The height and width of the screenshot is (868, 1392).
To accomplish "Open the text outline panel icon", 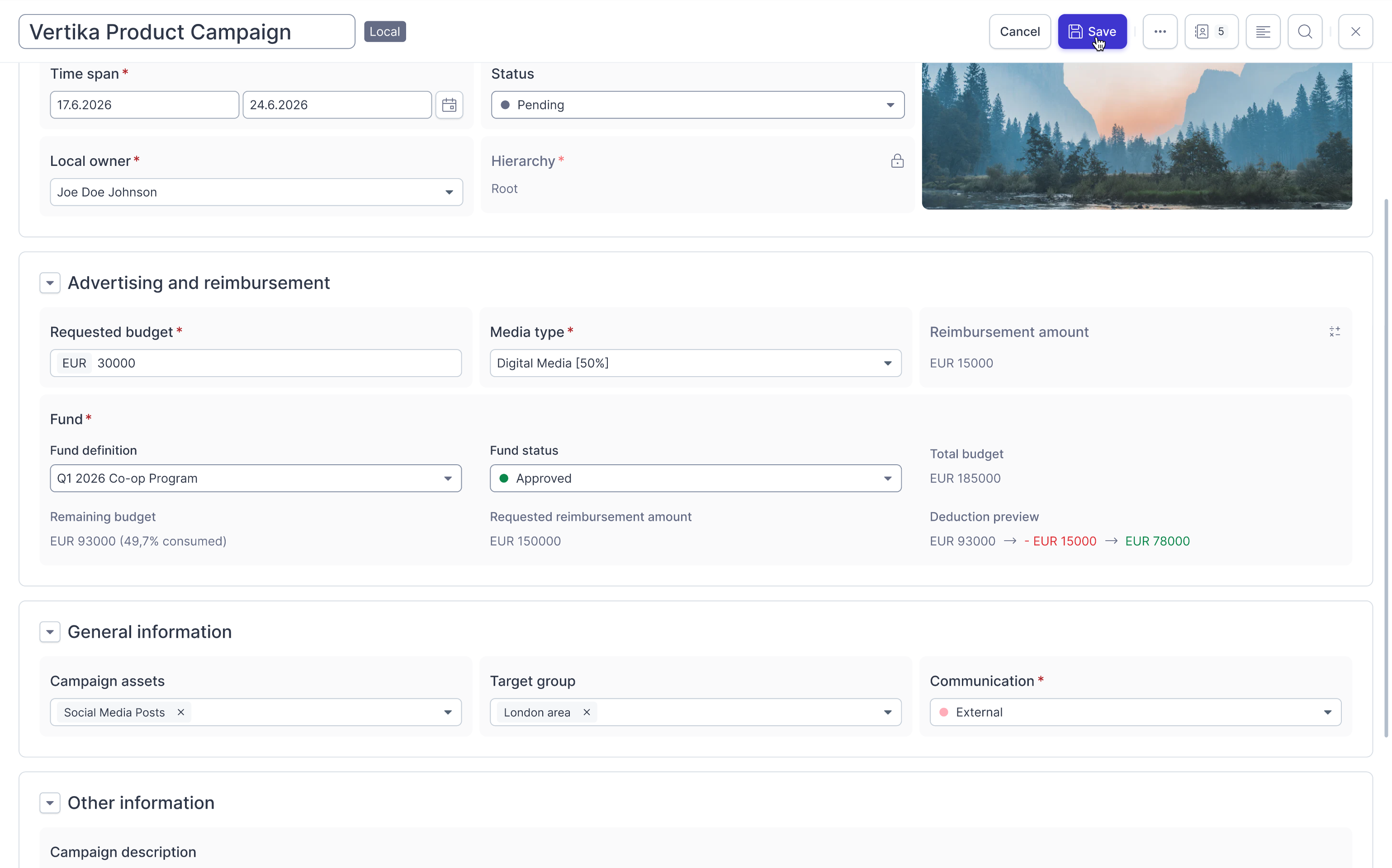I will pos(1263,32).
